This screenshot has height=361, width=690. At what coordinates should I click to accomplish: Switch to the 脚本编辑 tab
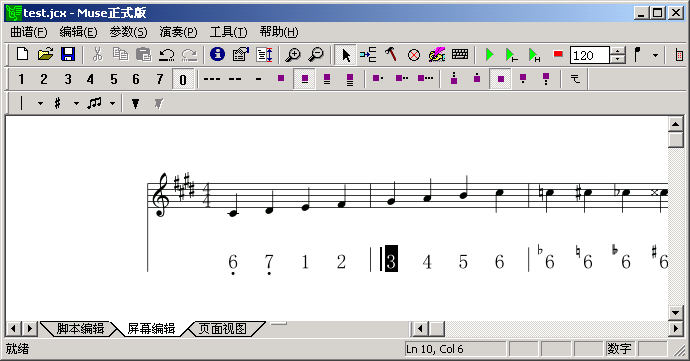point(80,328)
